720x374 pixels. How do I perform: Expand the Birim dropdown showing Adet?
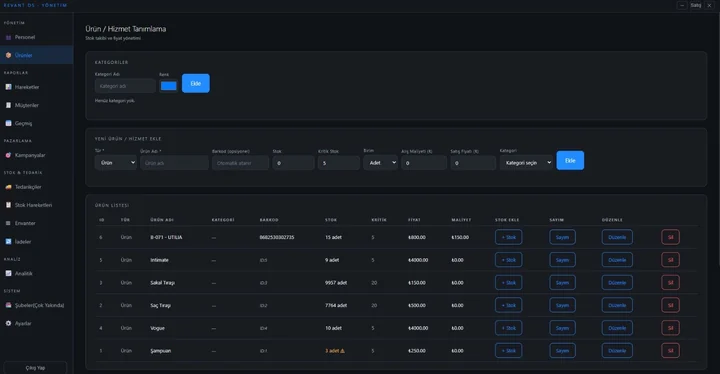pyautogui.click(x=380, y=163)
